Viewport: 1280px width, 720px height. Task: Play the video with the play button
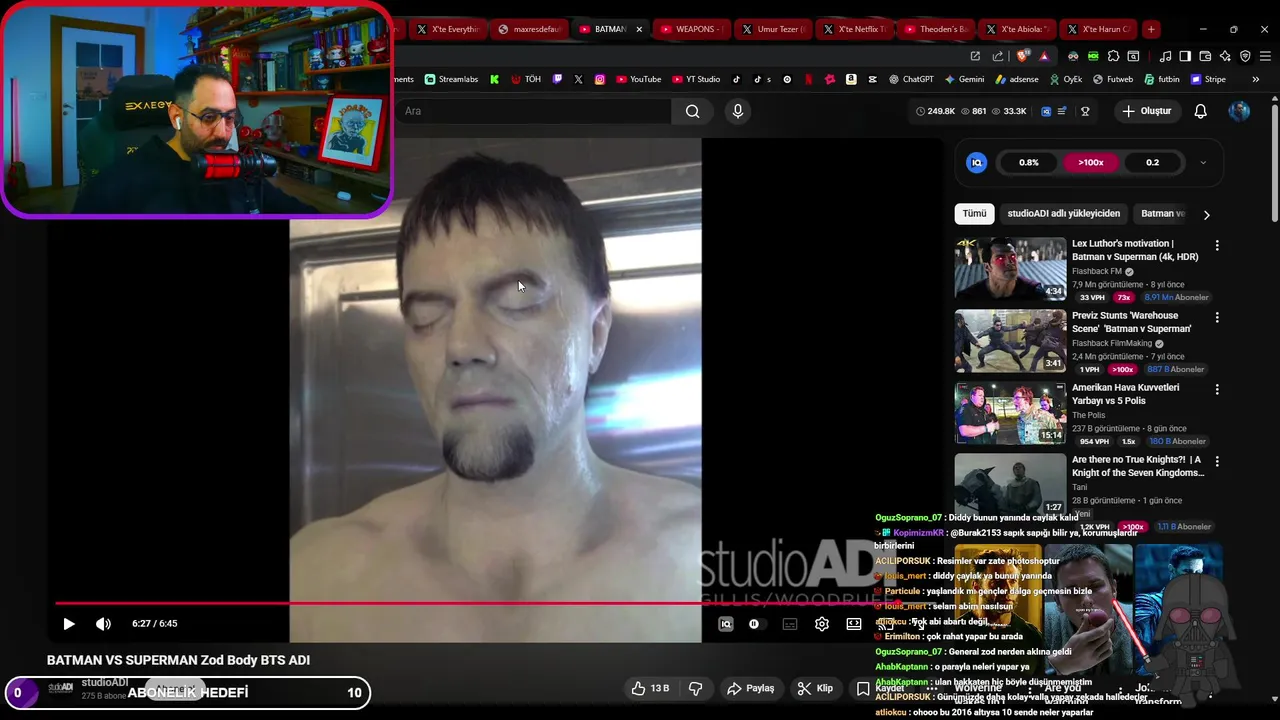point(68,624)
